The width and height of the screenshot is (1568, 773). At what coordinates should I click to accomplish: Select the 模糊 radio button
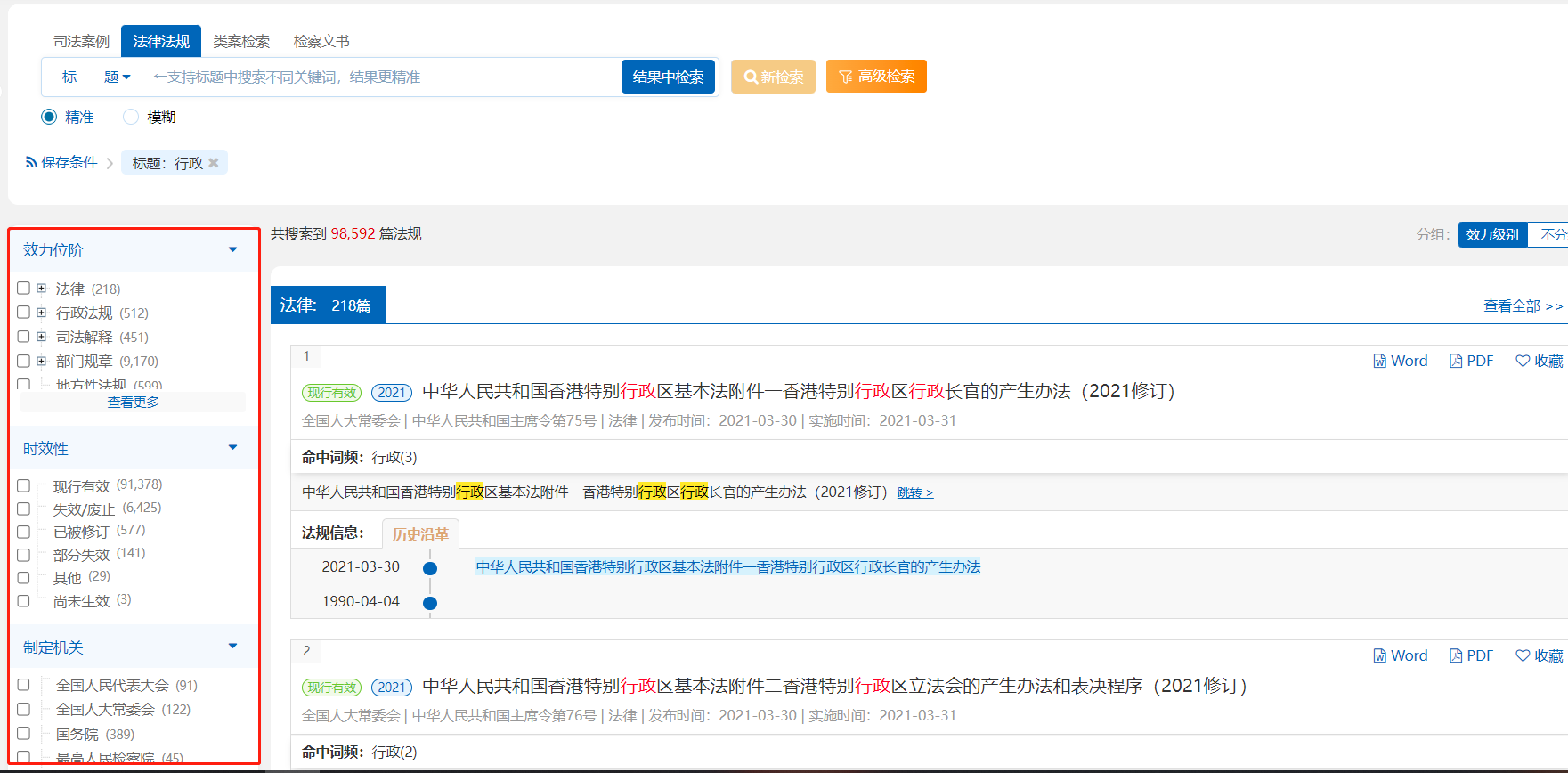pyautogui.click(x=131, y=117)
